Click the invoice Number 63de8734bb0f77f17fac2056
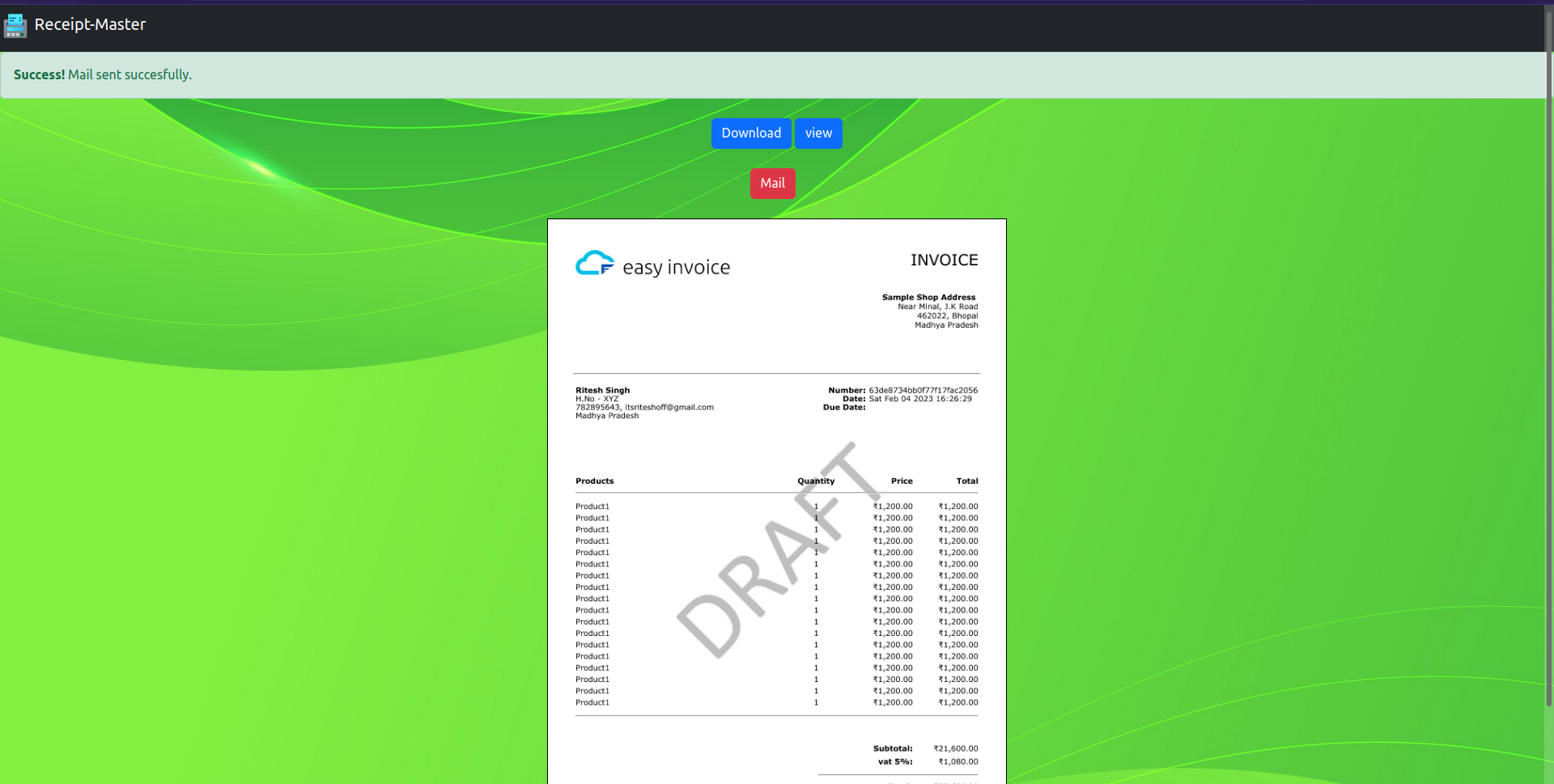 [923, 389]
